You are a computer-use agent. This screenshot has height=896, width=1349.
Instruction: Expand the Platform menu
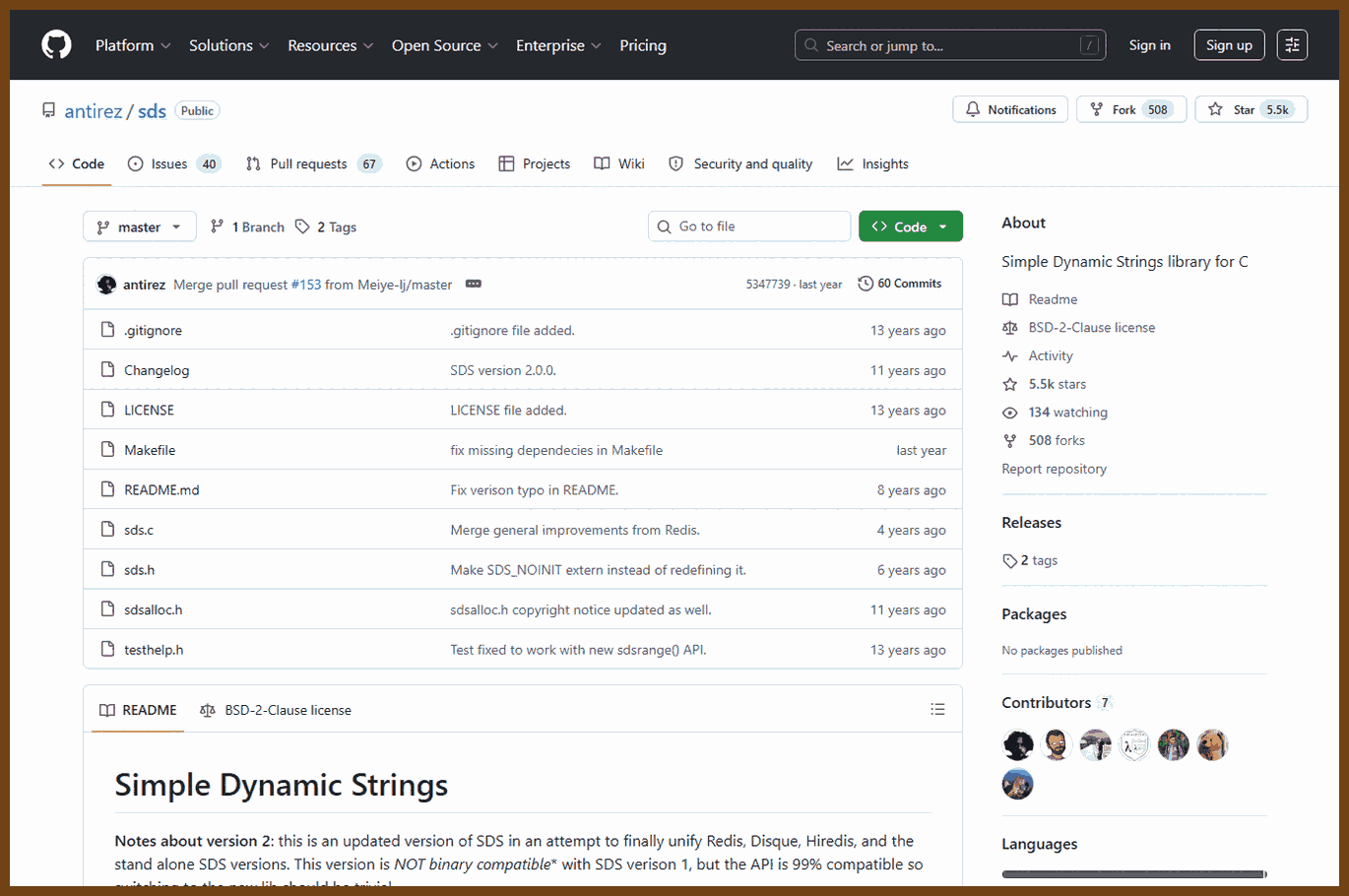[x=133, y=45]
